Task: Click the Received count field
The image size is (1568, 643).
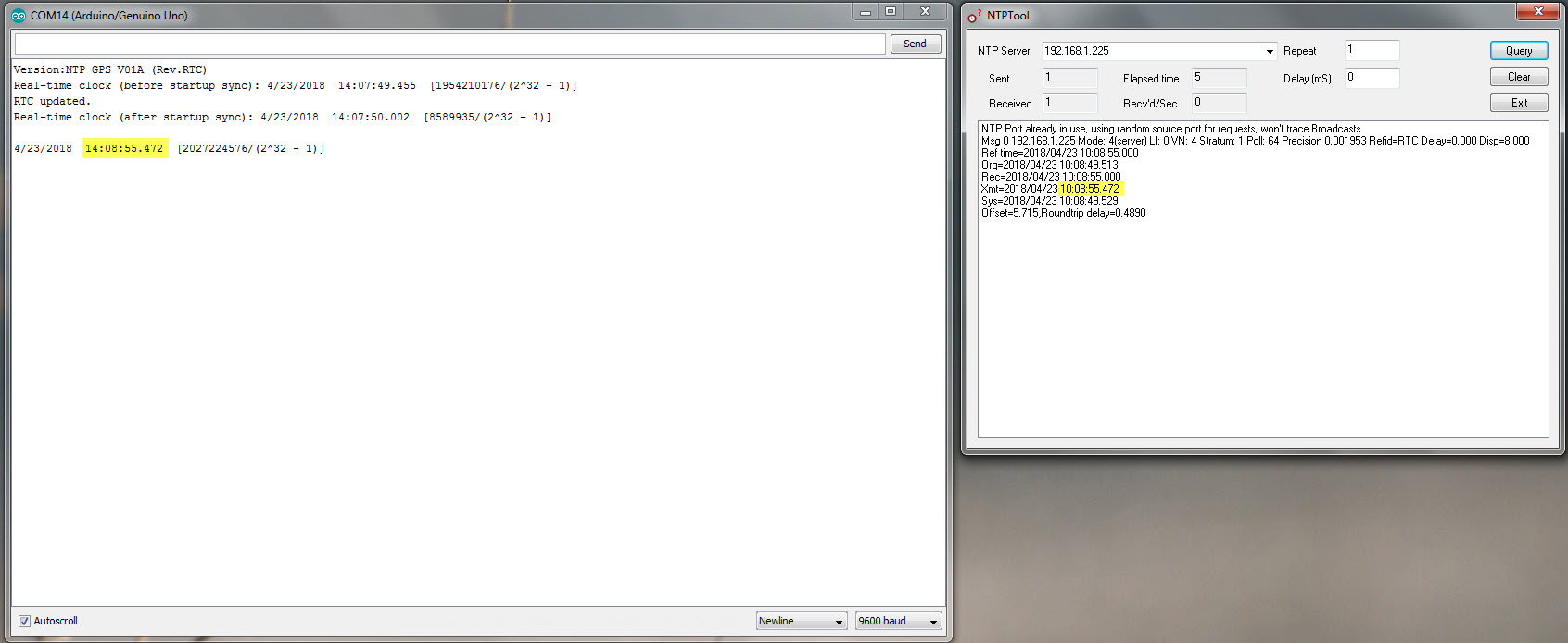Action: click(x=1069, y=103)
